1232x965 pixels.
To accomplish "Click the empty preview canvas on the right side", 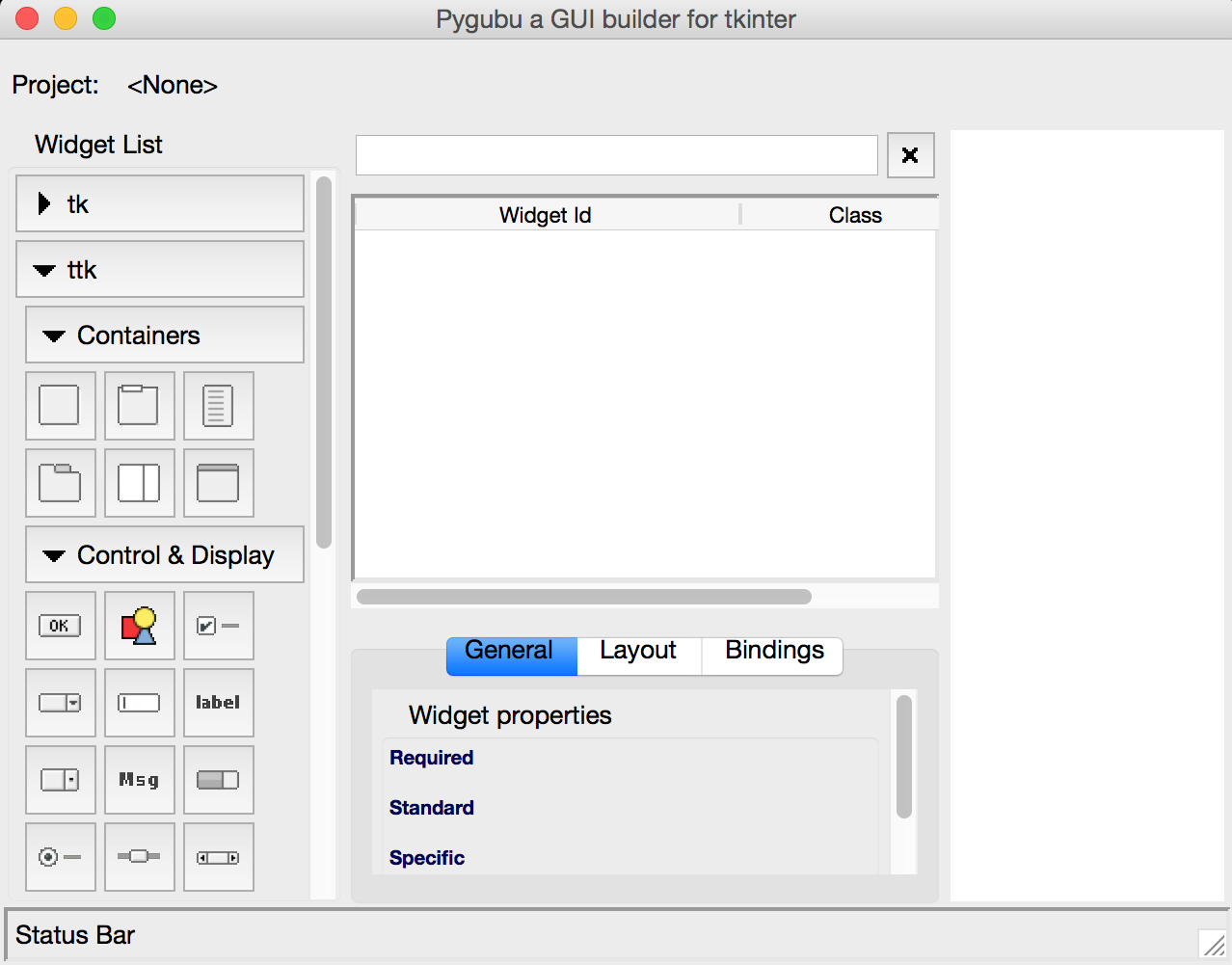I will 1087,516.
